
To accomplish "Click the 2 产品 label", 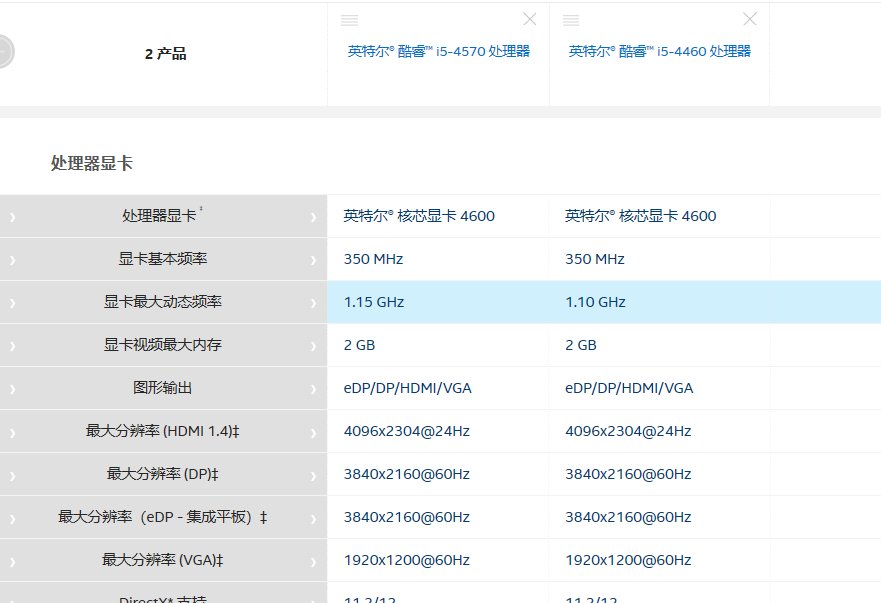I will pos(165,51).
